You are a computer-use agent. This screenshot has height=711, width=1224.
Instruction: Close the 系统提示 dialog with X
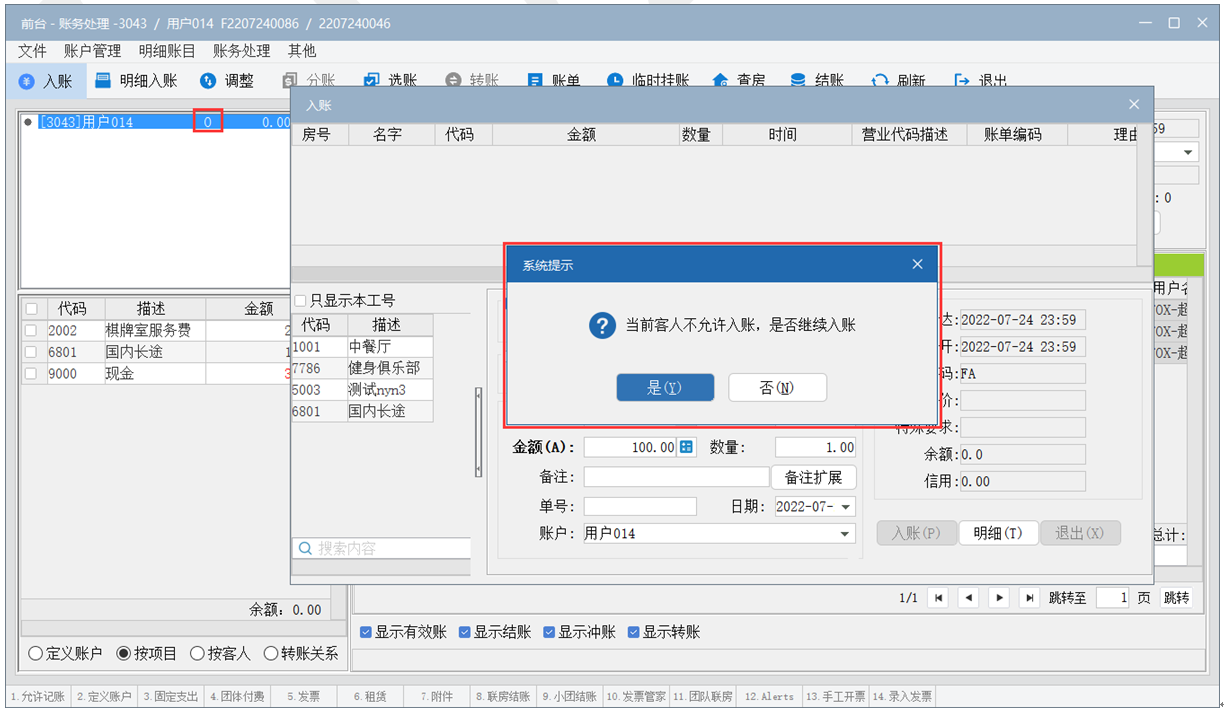pos(917,265)
